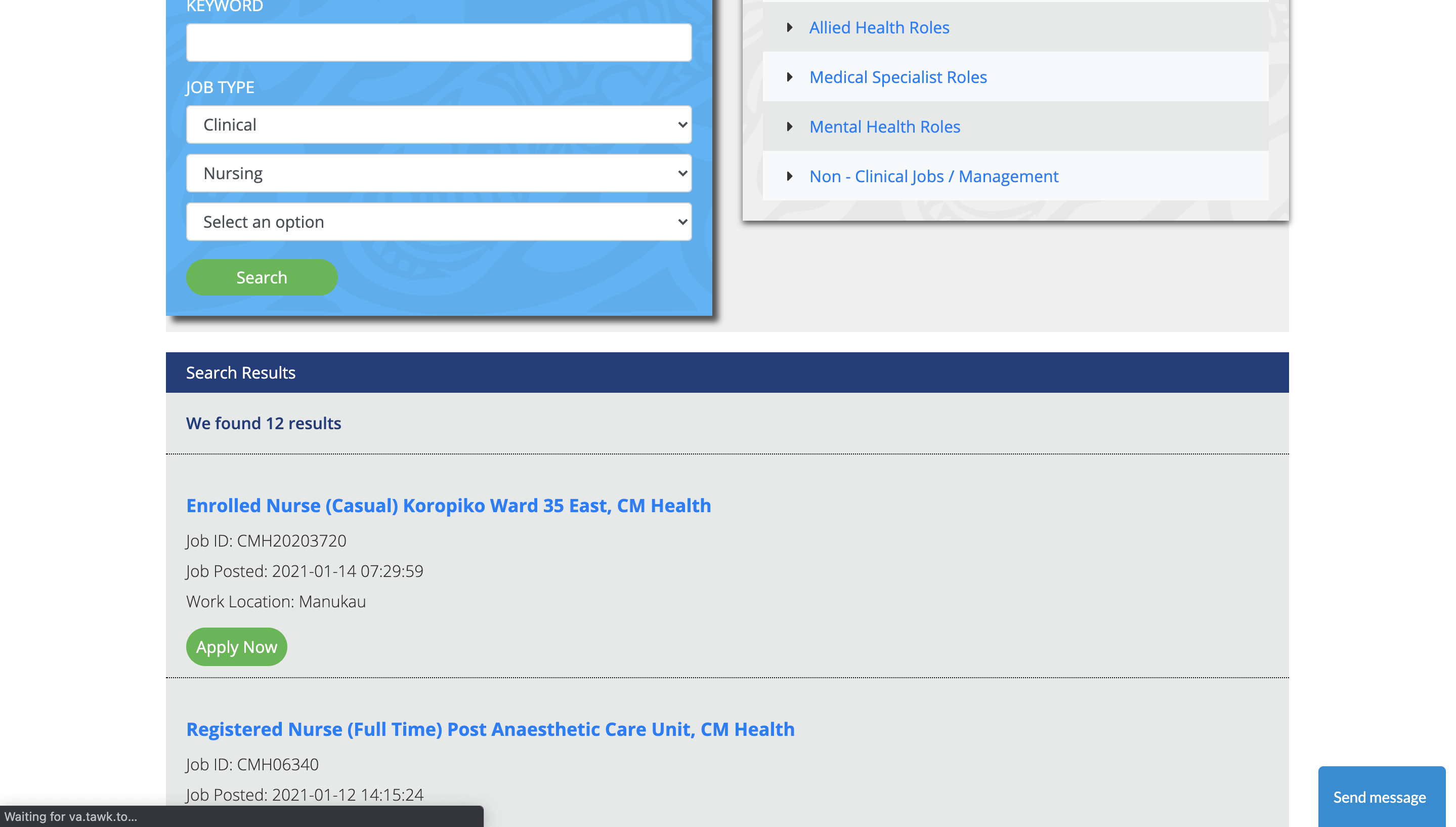Click the green Search button
The image size is (1456, 827).
point(262,277)
